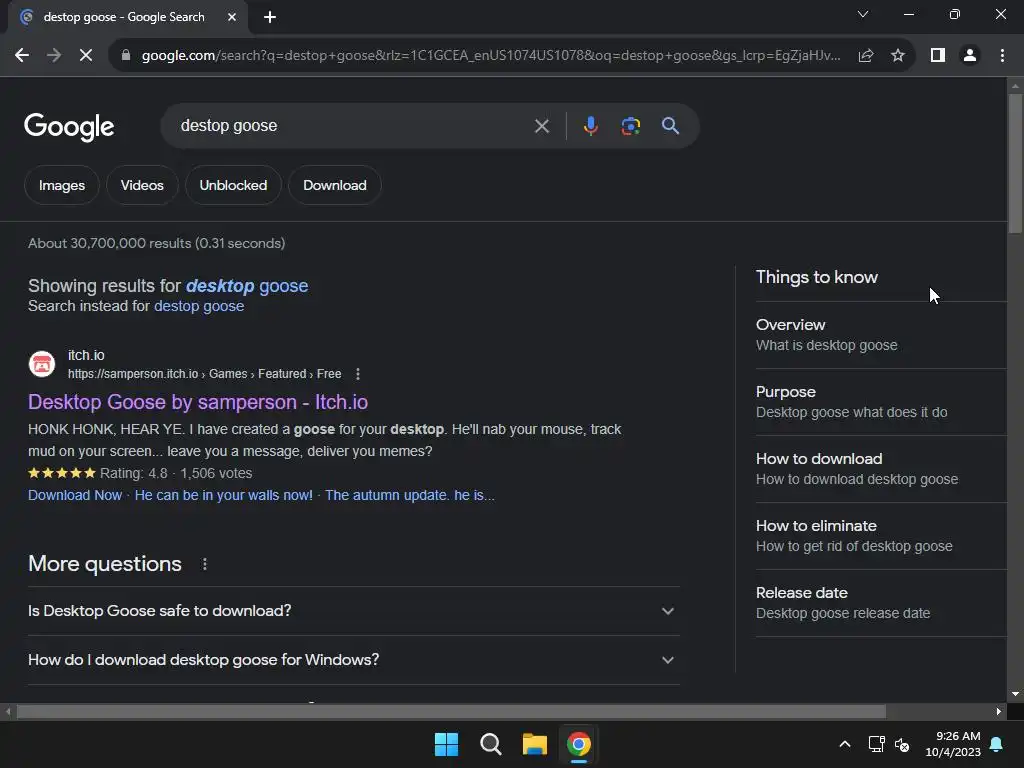Screen dimensions: 1024x768
Task: Open Chrome three-dot menu
Action: [x=1002, y=56]
